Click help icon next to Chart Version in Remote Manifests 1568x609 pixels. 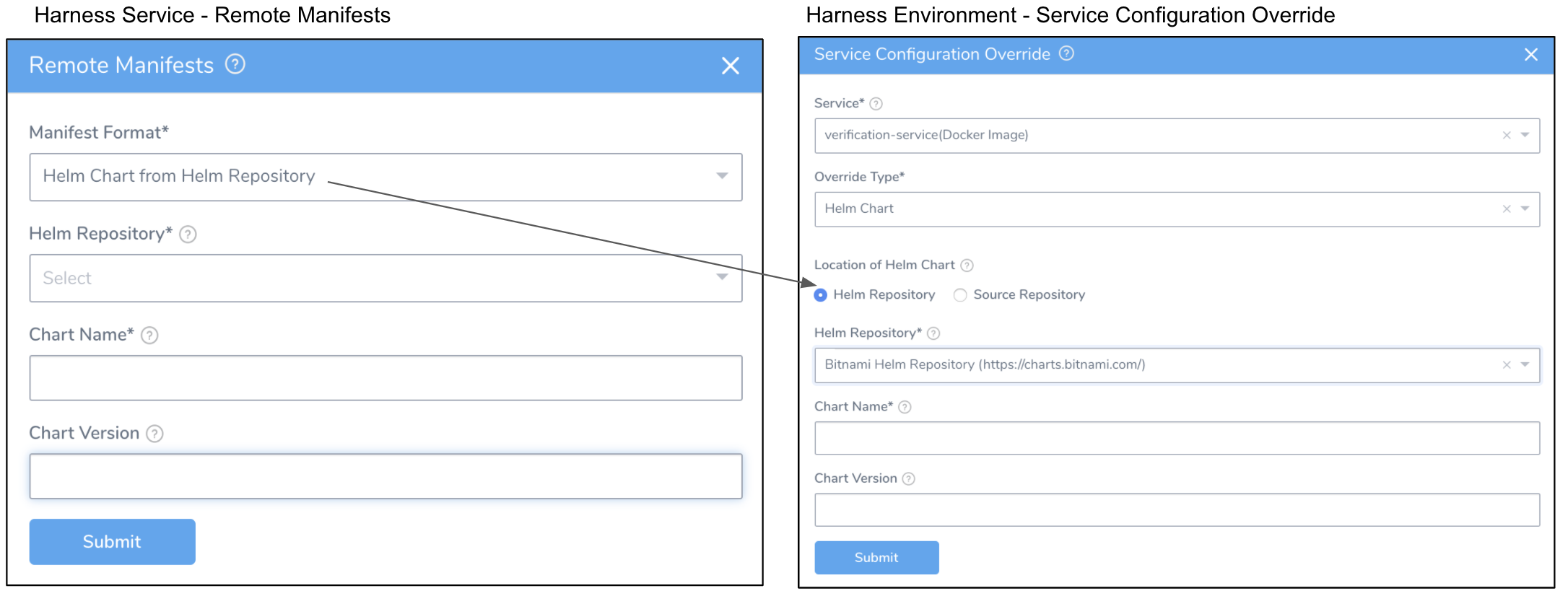(x=154, y=434)
